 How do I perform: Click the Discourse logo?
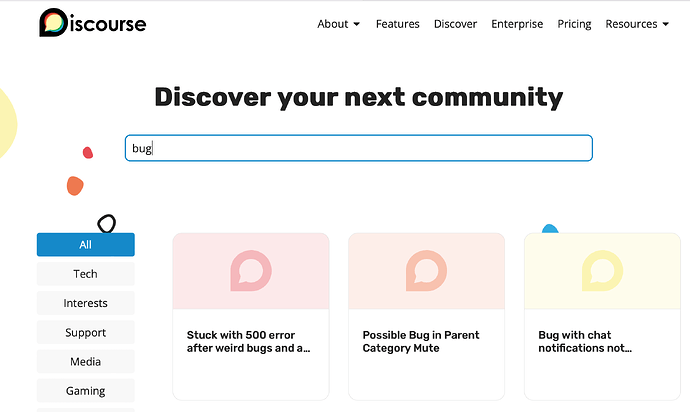point(92,22)
